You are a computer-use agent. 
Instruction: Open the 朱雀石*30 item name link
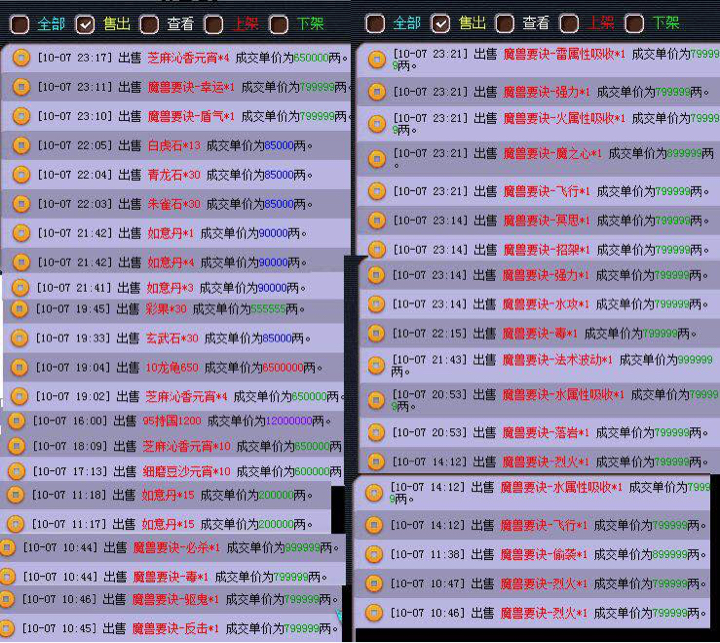click(x=174, y=204)
